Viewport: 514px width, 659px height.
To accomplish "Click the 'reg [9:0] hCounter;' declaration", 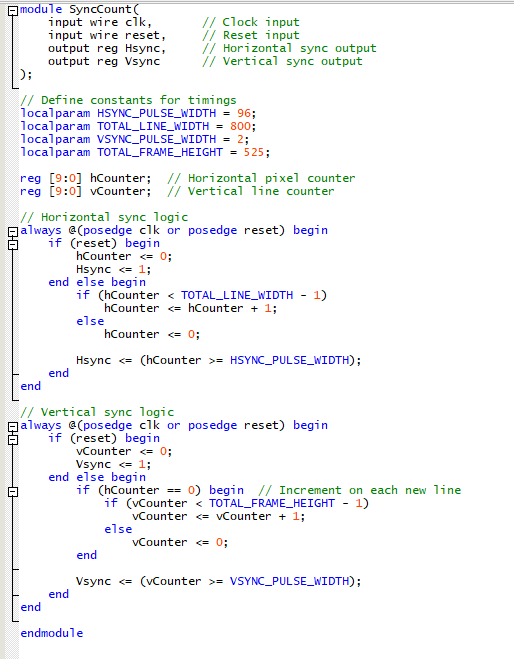I will [85, 178].
